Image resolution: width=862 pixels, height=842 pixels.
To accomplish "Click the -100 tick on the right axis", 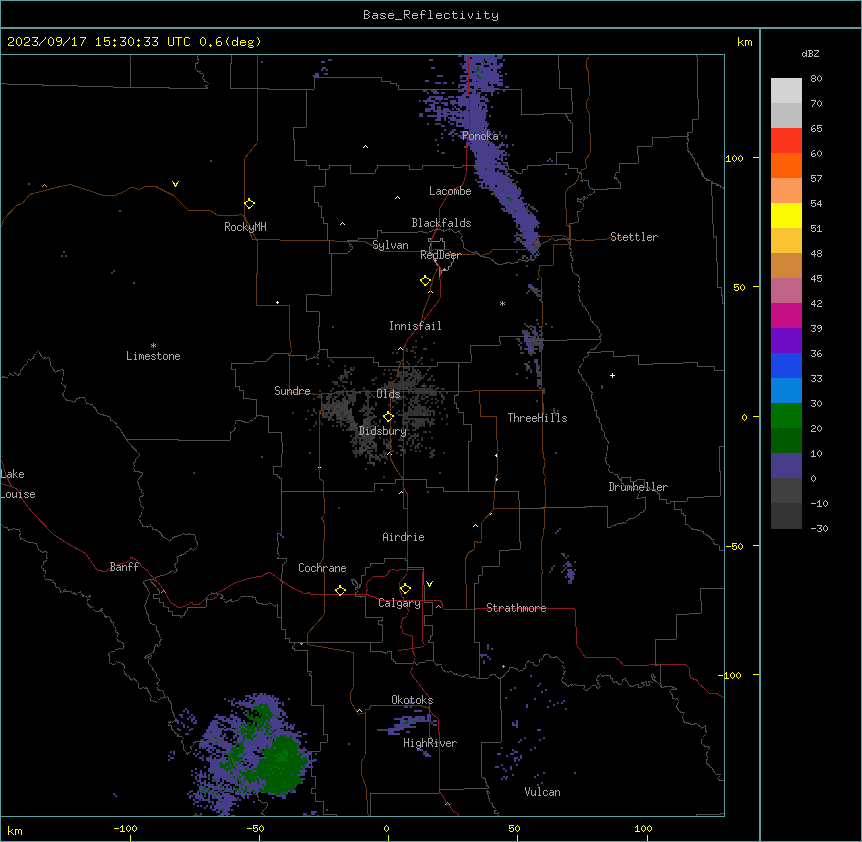I will 731,675.
